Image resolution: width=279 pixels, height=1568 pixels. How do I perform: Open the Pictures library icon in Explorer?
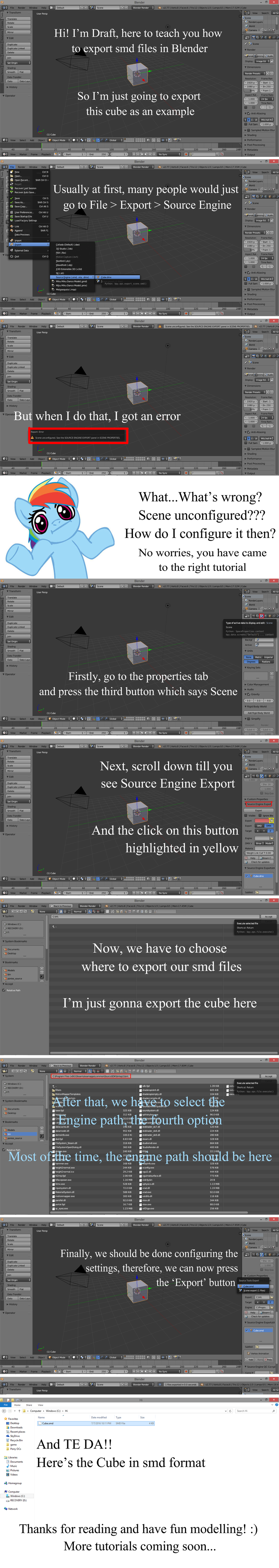[8, 1470]
